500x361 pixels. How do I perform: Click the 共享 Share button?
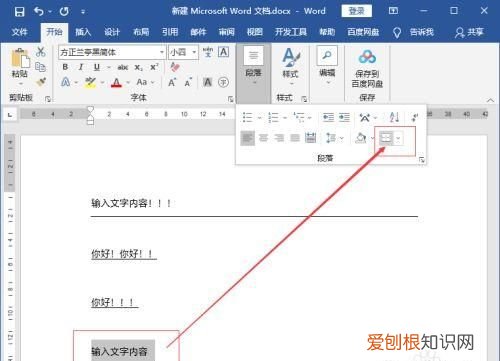[x=469, y=32]
